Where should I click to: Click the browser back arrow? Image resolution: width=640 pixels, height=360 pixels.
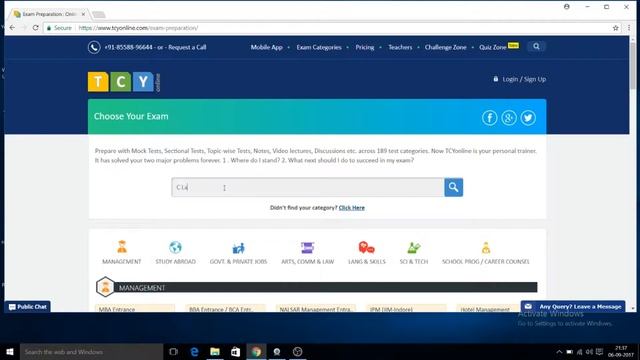(12, 28)
